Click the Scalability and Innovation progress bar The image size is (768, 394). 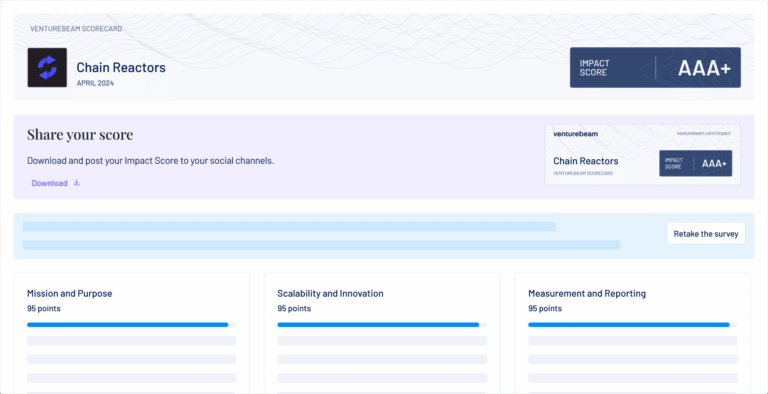(x=382, y=324)
